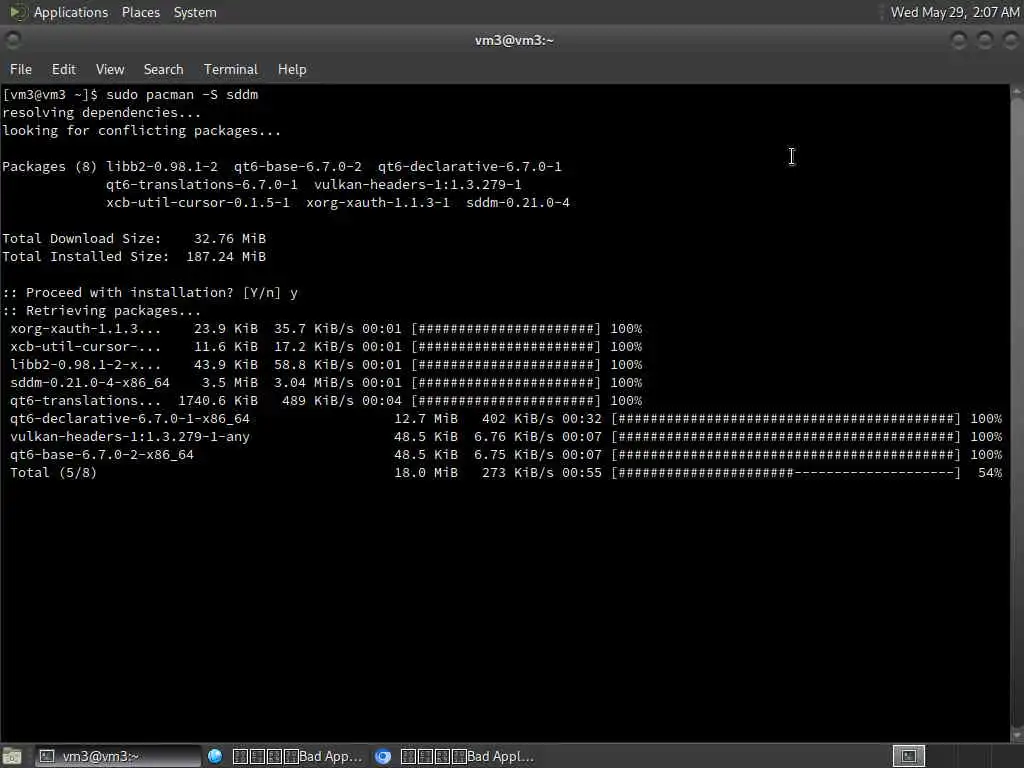1024x768 pixels.
Task: Click the Total progress bar at 54%
Action: (786, 473)
